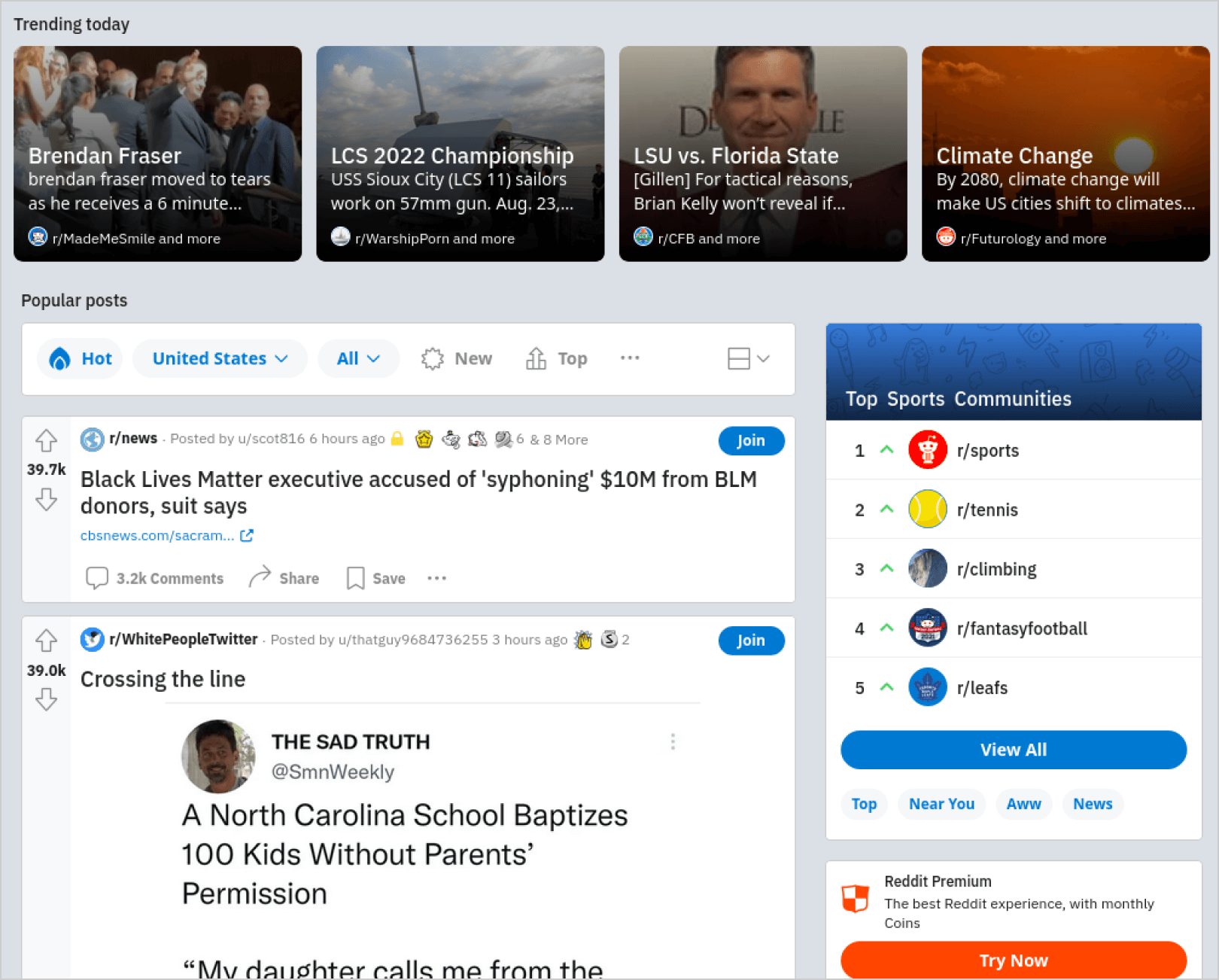Image resolution: width=1219 pixels, height=980 pixels.
Task: Open the external link icon beside cbsnews.com
Action: coord(247,535)
